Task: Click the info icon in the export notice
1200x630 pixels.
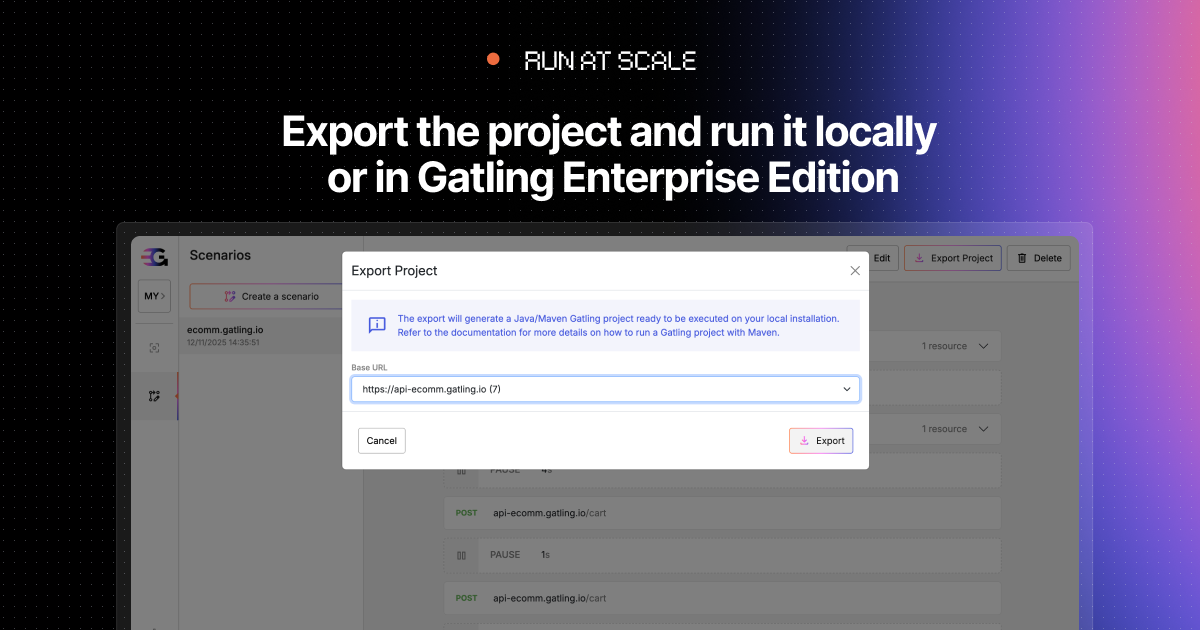Action: point(377,325)
